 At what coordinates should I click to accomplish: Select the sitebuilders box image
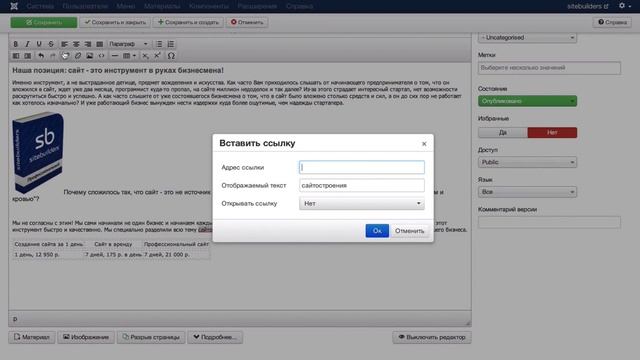38,153
